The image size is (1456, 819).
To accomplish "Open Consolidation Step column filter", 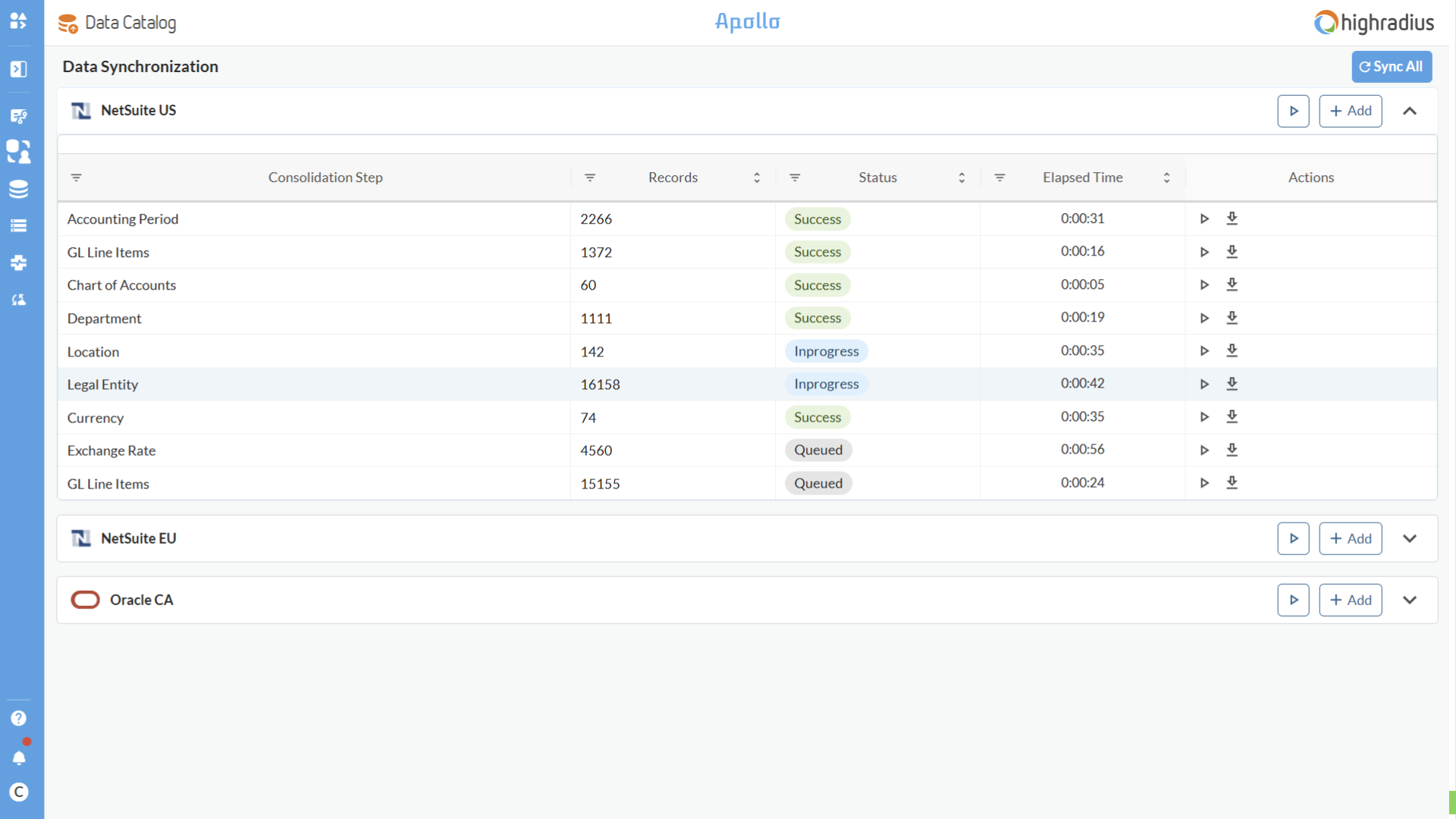I will [77, 177].
